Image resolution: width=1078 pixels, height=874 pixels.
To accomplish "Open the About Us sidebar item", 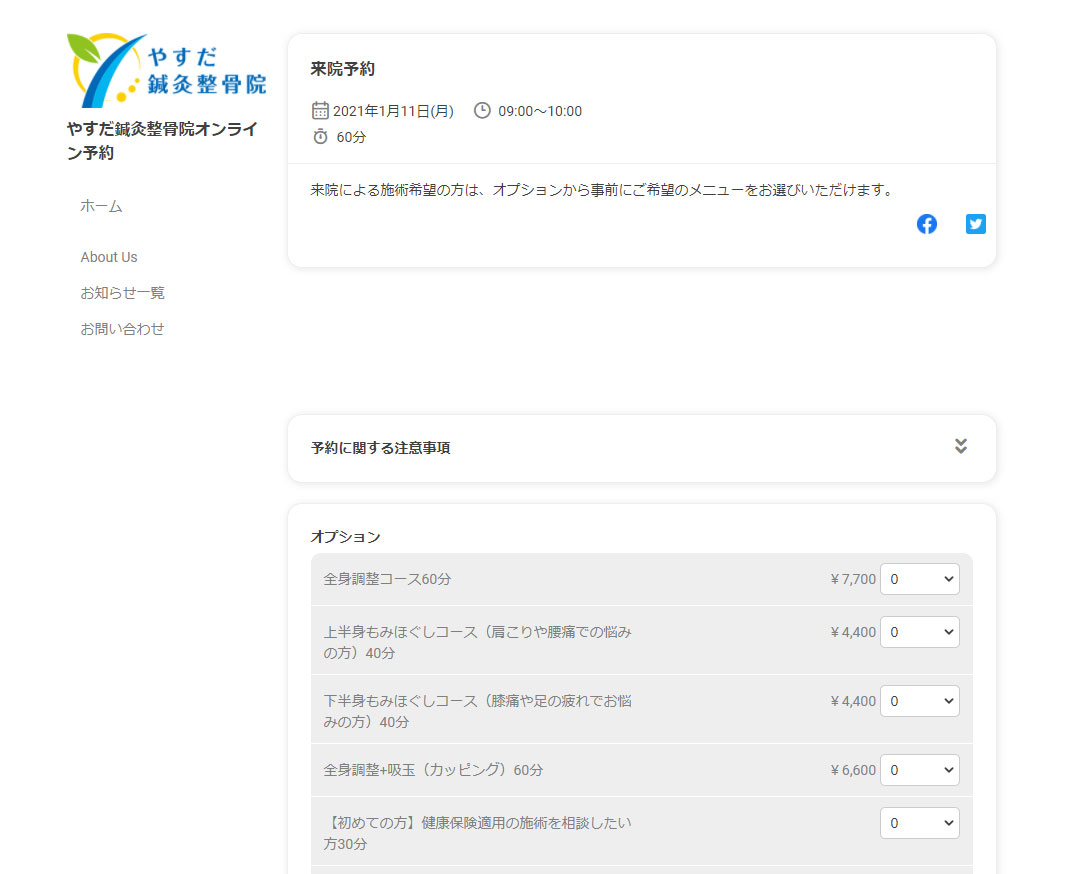I will click(x=109, y=257).
